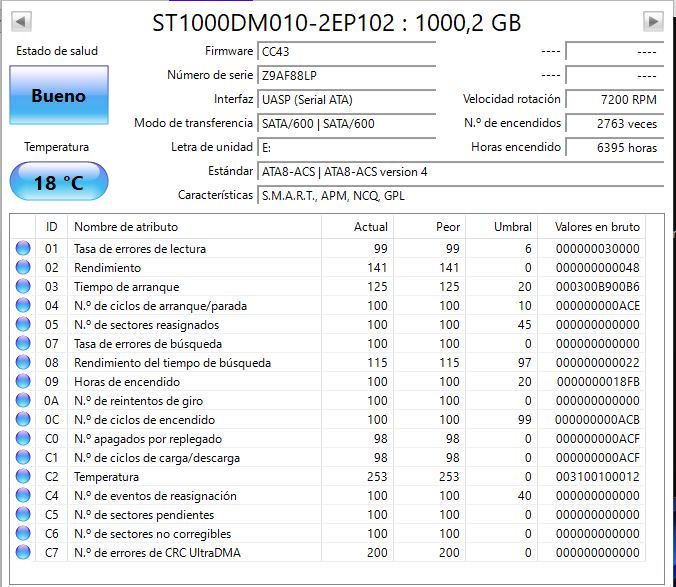The width and height of the screenshot is (676, 587).
Task: Select row text 'Tasa de errores de lectura'
Action: click(x=140, y=249)
